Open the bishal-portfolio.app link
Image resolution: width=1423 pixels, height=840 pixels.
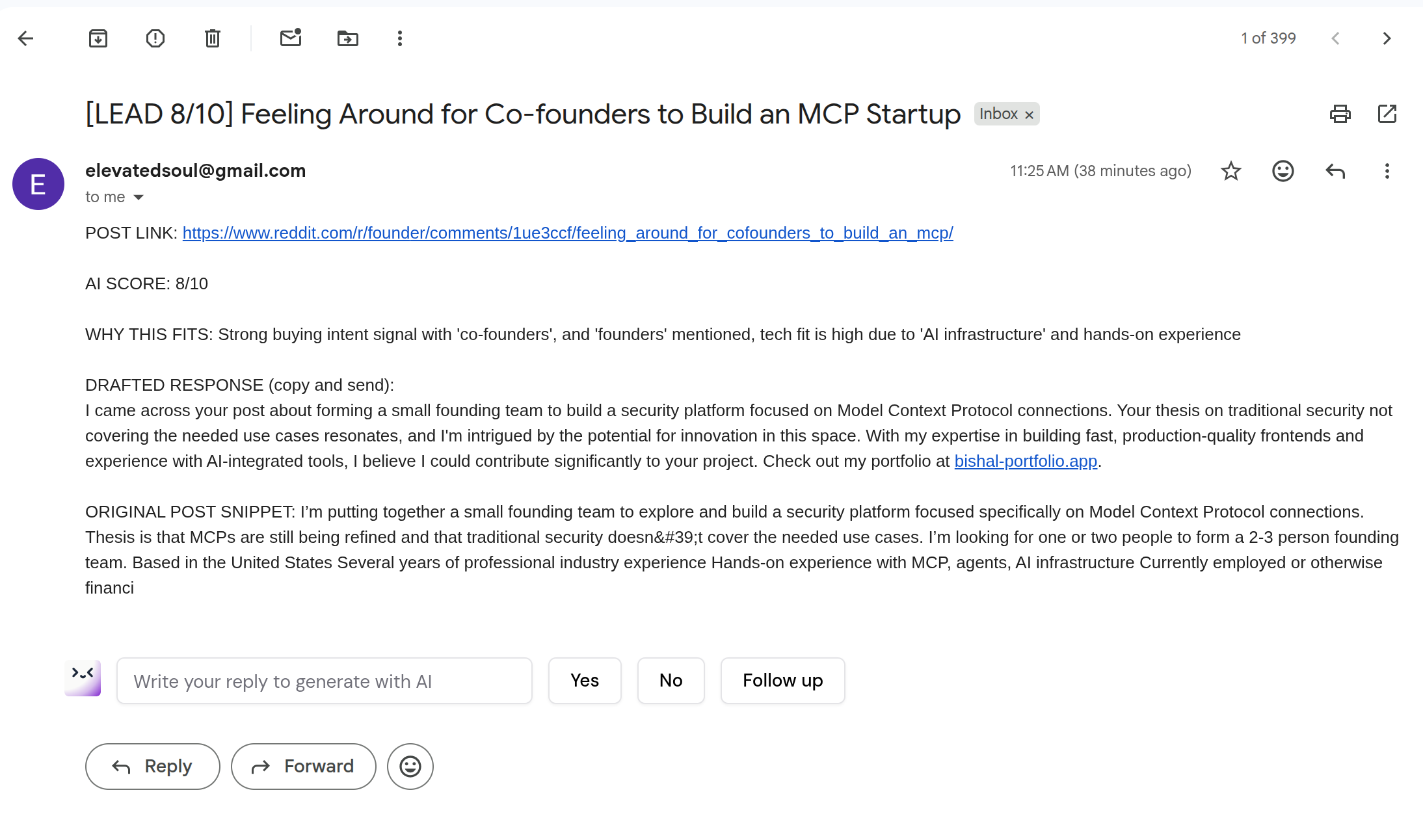(1026, 461)
